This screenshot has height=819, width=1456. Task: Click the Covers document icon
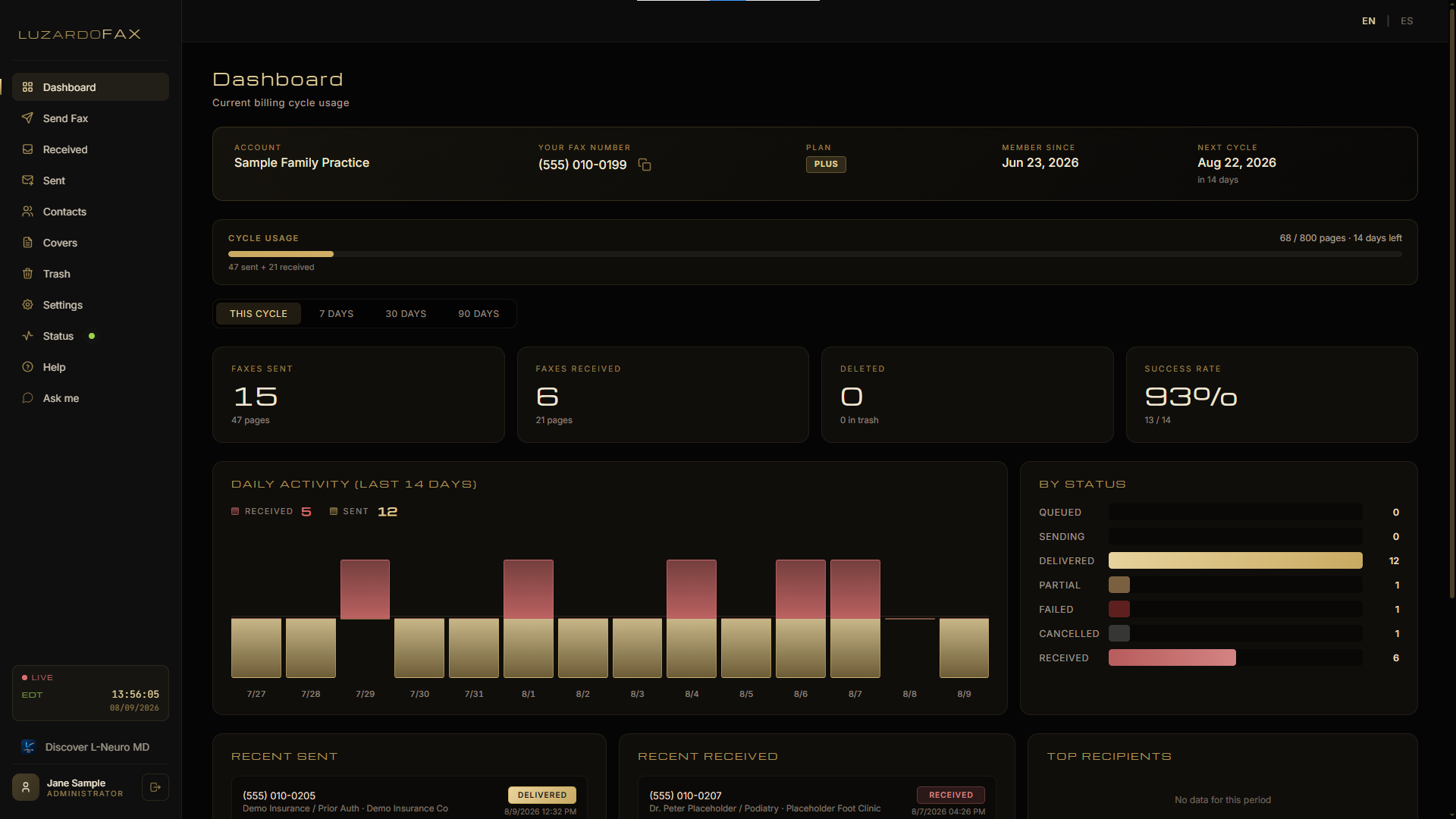pyautogui.click(x=27, y=243)
